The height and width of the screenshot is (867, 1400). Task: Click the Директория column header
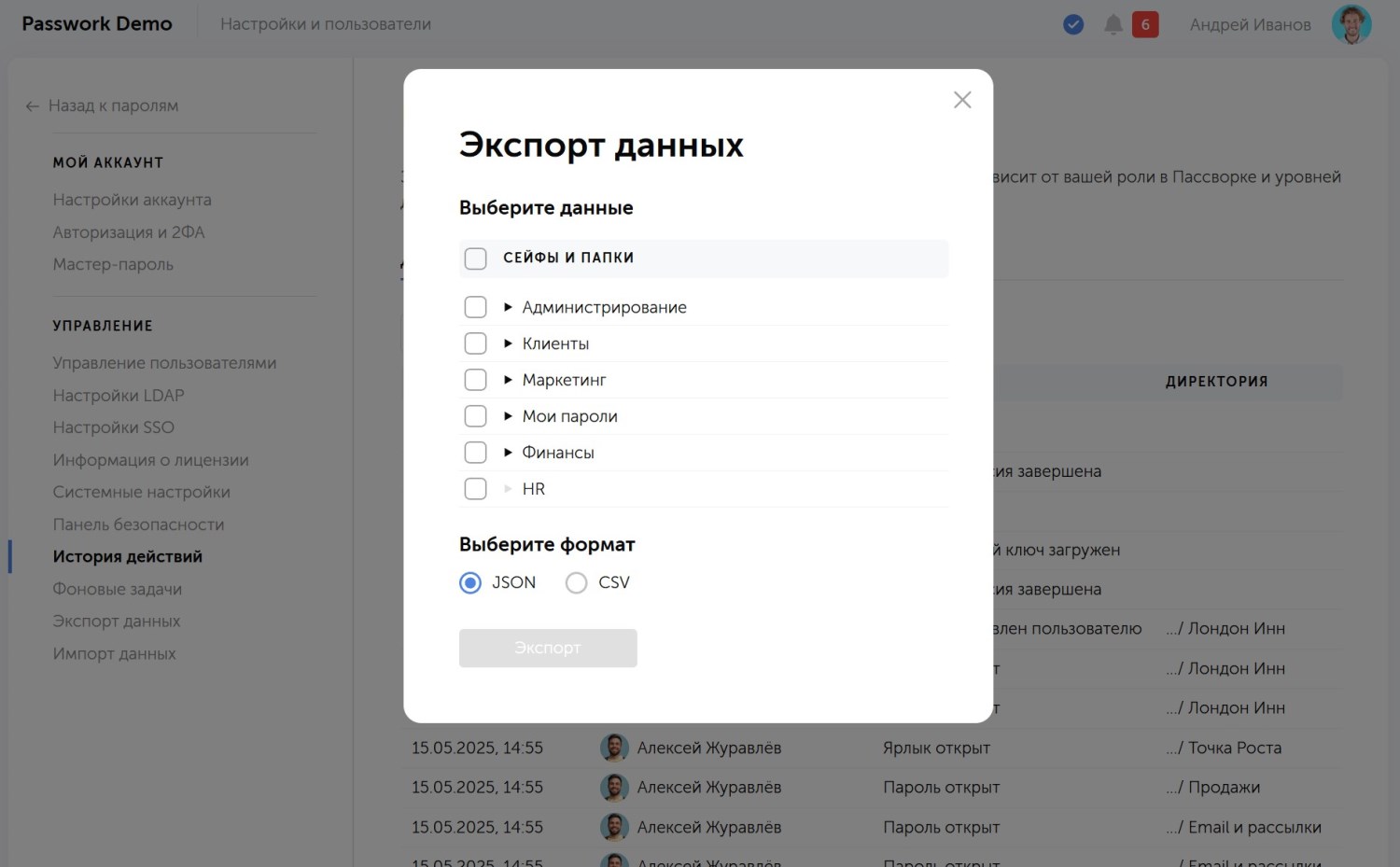pos(1217,382)
